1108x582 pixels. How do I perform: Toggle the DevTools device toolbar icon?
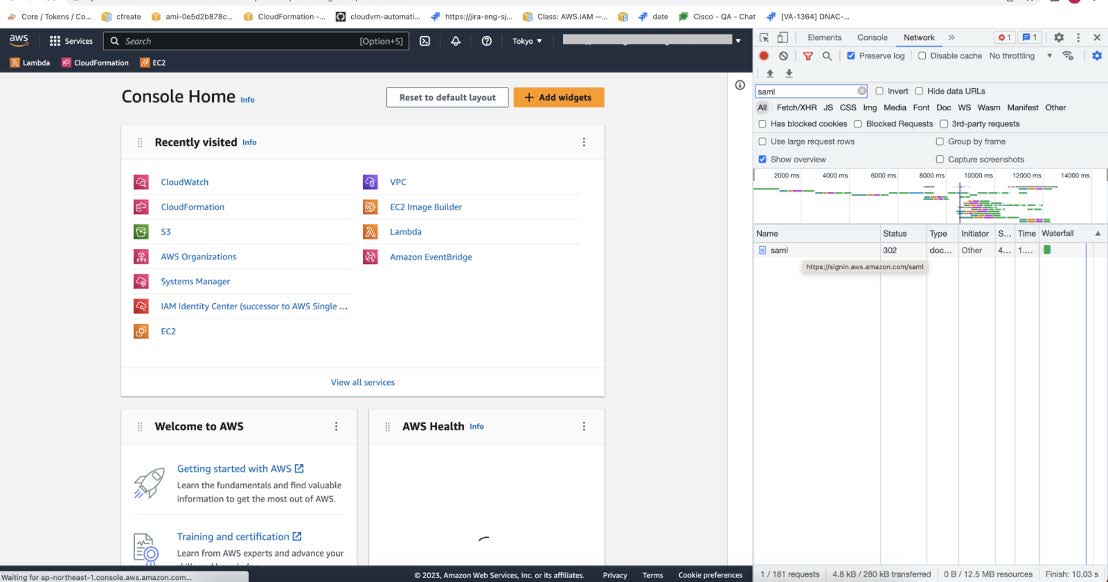point(782,37)
